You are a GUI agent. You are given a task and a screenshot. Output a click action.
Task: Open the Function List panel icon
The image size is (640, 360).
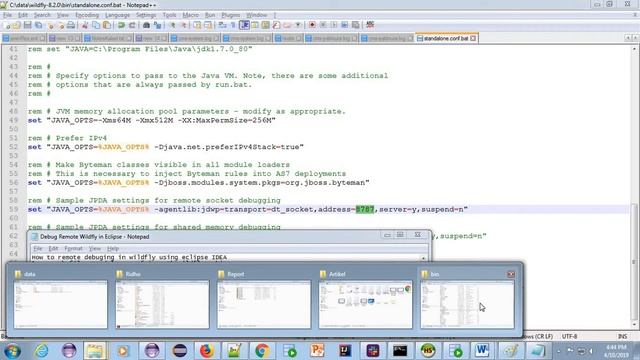click(276, 25)
